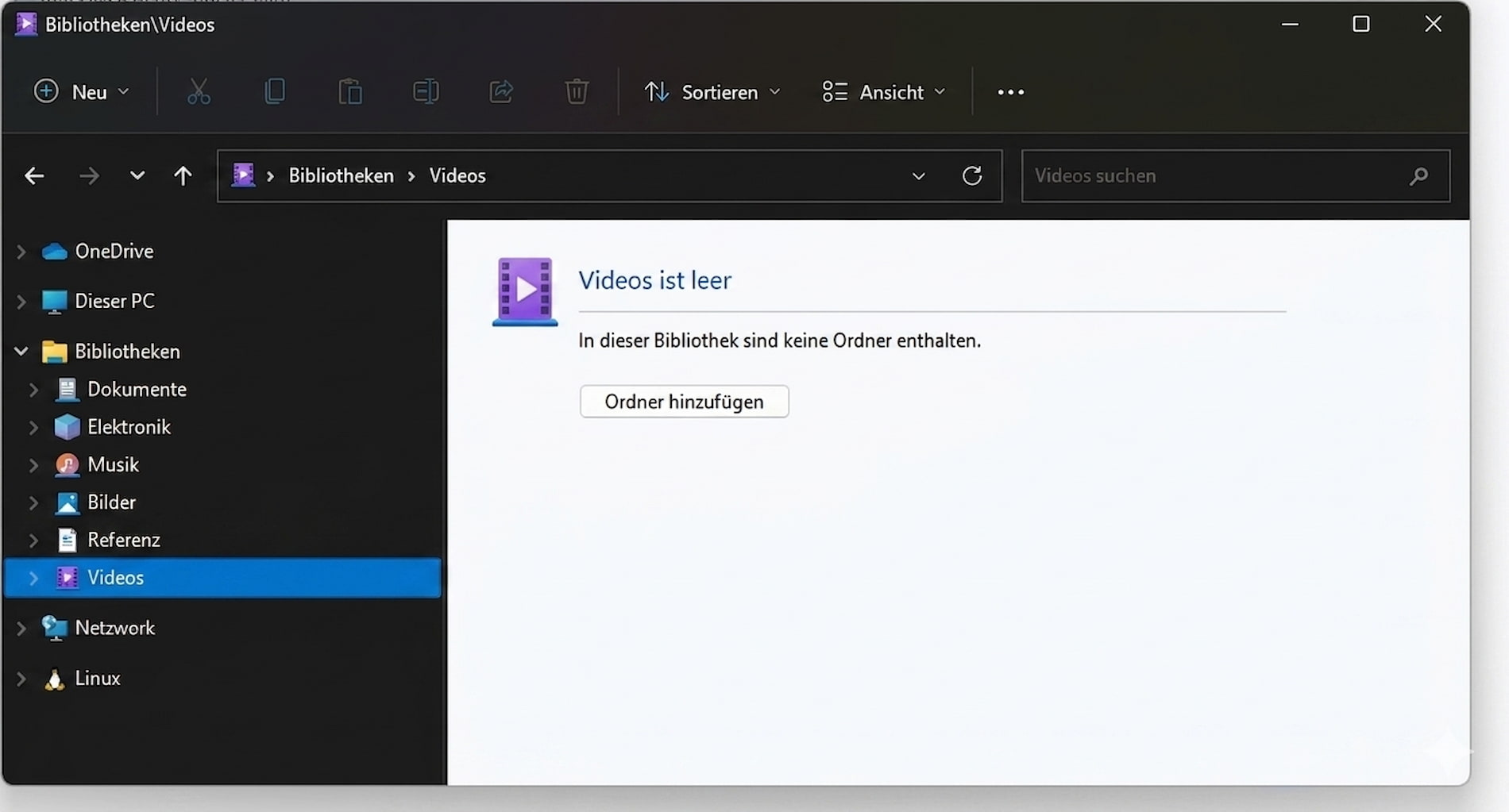This screenshot has height=812, width=1509.
Task: Open the Neu dropdown menu
Action: coord(81,92)
